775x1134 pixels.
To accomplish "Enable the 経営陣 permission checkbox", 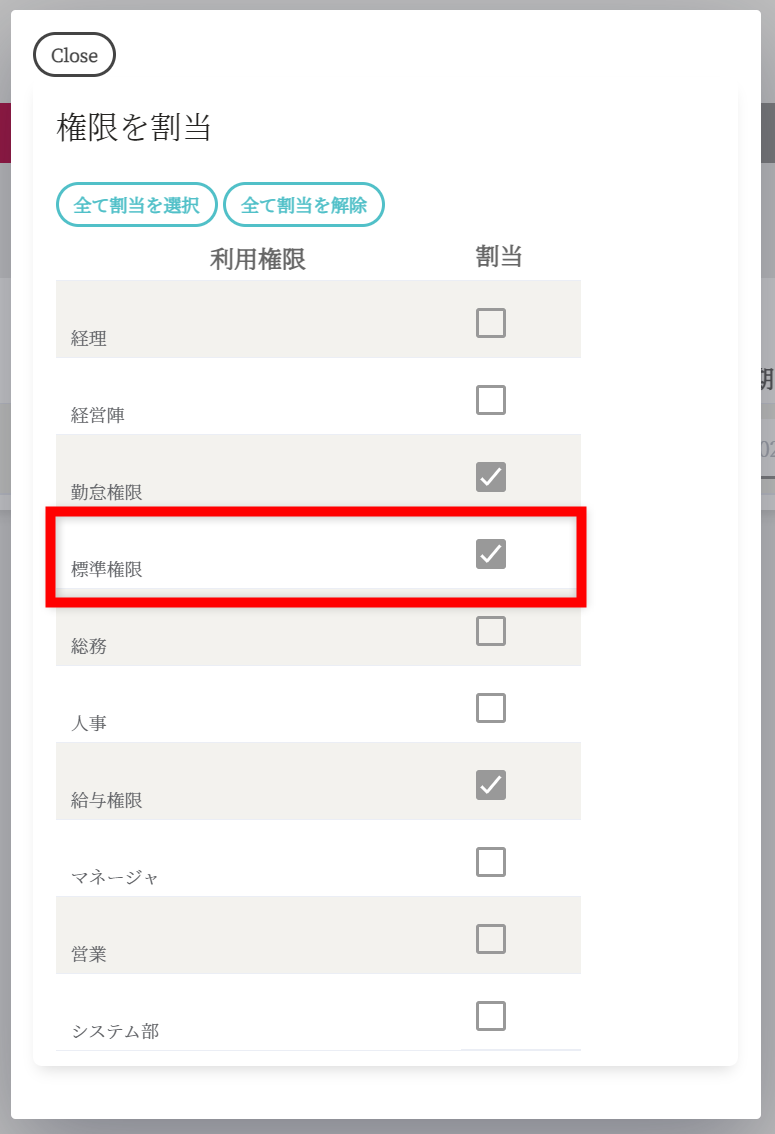I will click(x=491, y=400).
